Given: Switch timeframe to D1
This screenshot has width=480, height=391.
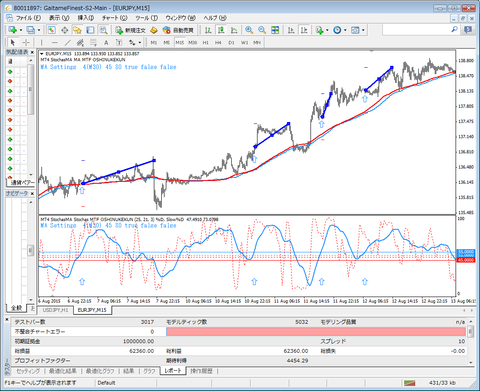Looking at the screenshot, I should (x=231, y=42).
